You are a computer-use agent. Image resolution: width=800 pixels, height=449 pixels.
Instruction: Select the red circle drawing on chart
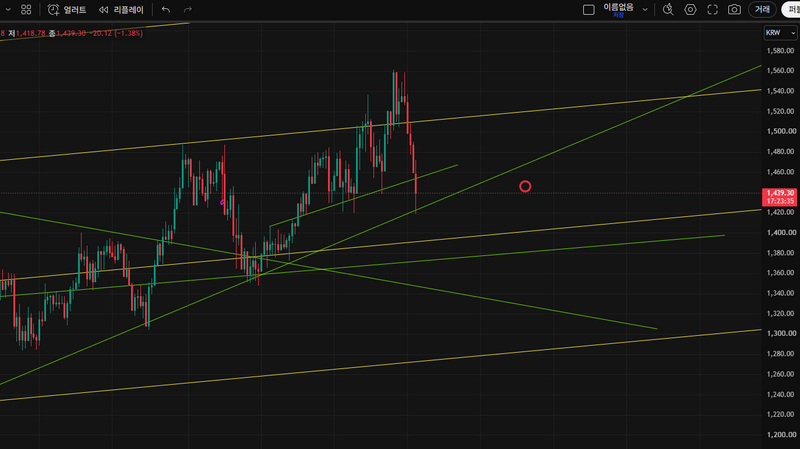[x=525, y=187]
